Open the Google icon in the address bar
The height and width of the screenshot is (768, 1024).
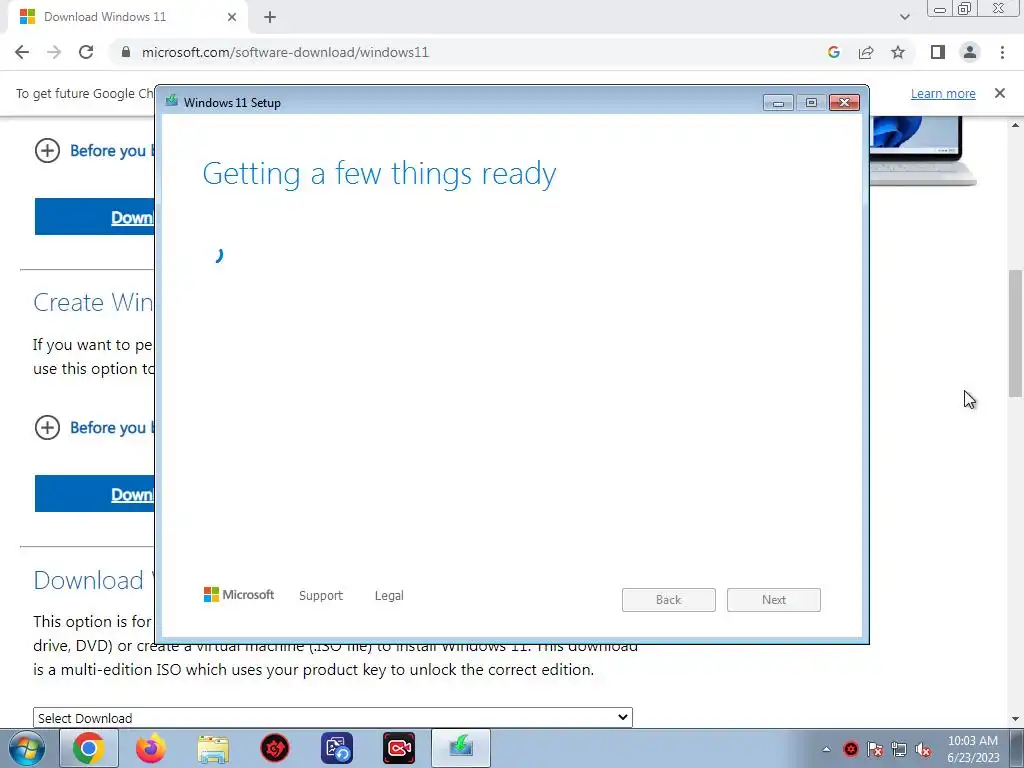point(833,52)
